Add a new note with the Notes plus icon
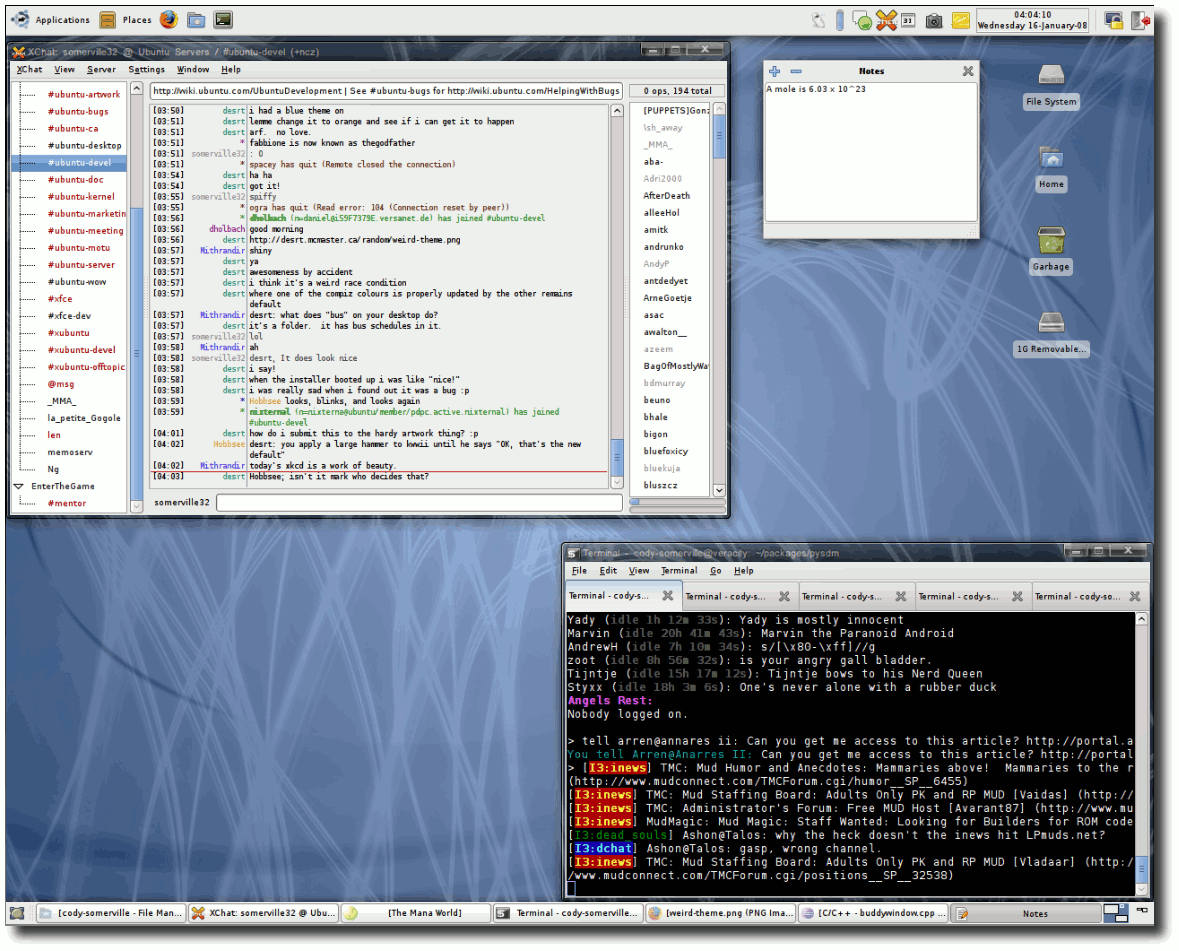Viewport: 1179px width, 951px height. click(774, 71)
